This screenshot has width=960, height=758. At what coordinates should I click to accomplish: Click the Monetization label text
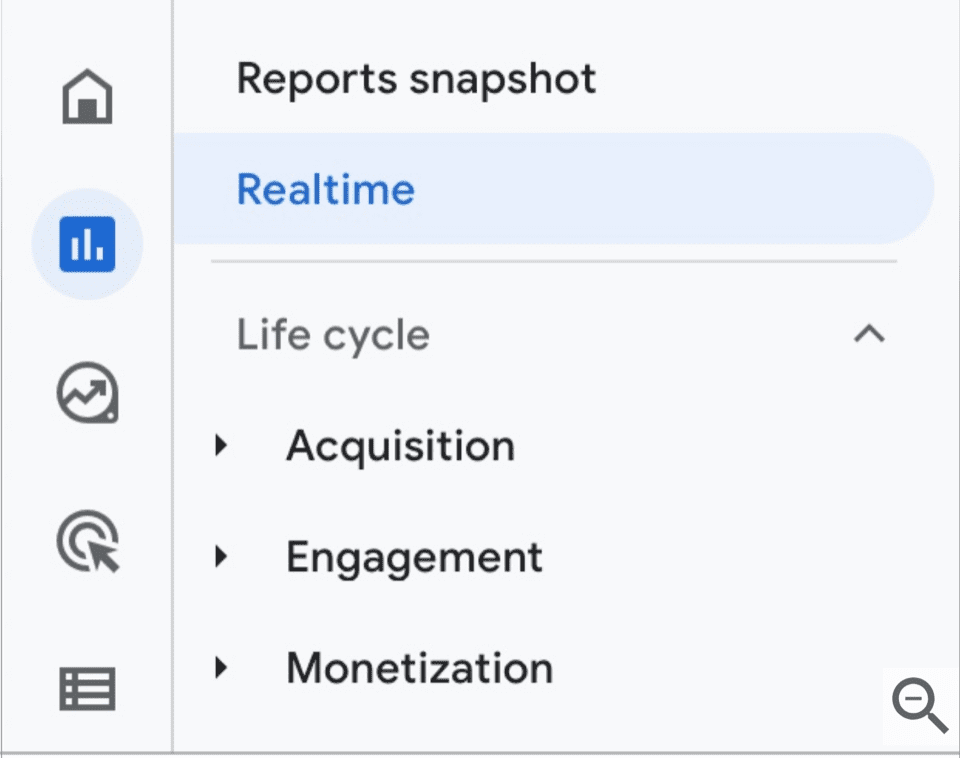click(x=419, y=668)
